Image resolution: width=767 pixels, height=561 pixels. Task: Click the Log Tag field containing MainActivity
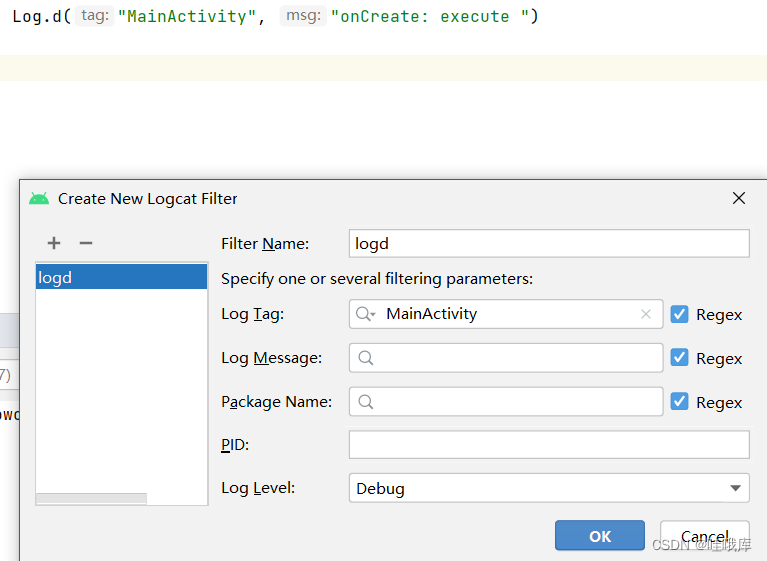coord(506,314)
